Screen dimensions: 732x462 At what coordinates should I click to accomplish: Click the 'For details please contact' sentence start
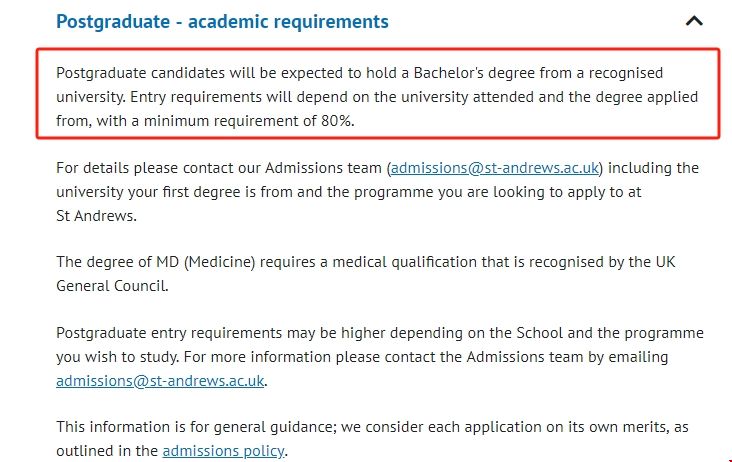click(x=140, y=167)
